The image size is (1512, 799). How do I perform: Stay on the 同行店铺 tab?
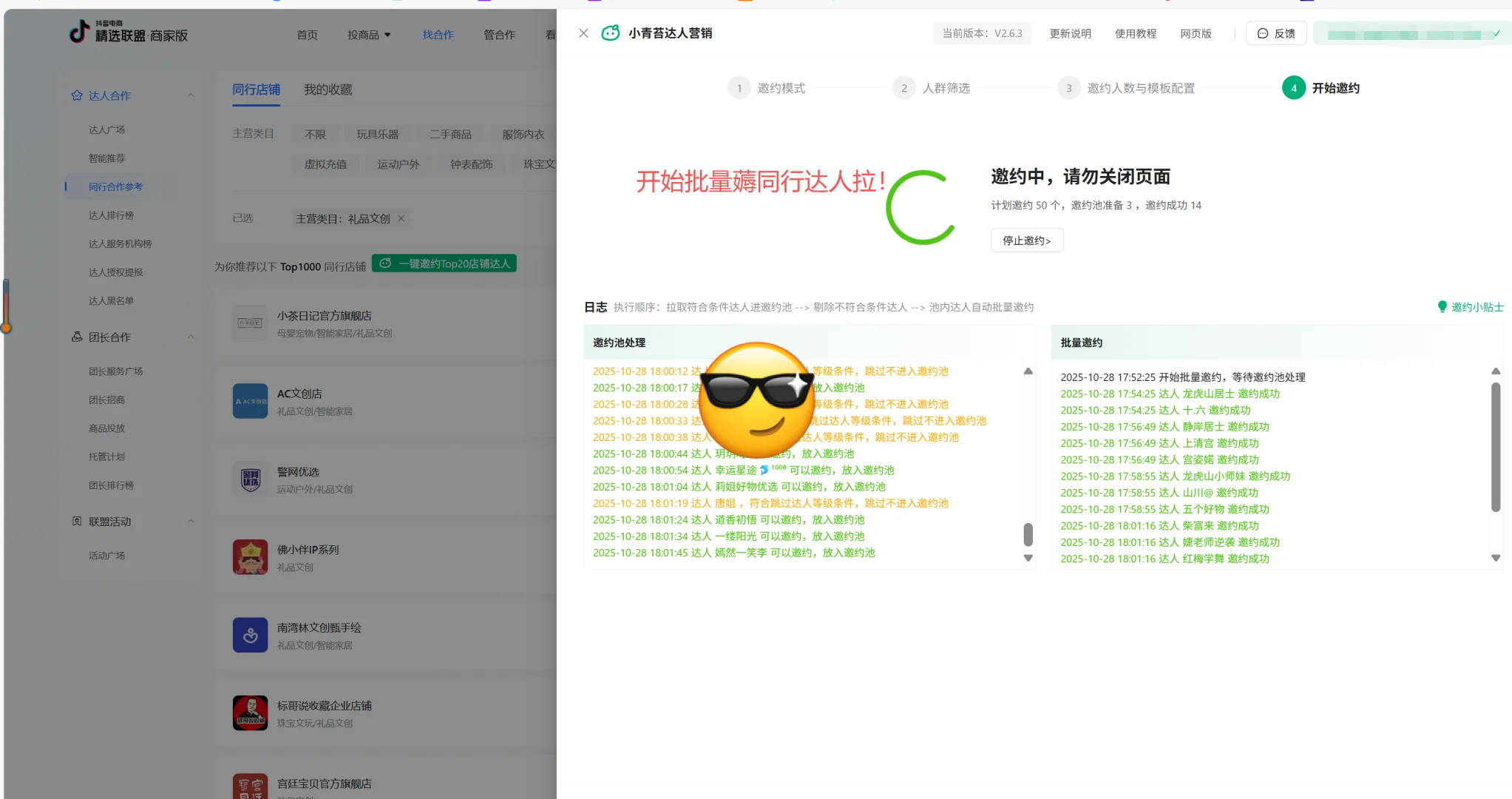click(x=257, y=89)
